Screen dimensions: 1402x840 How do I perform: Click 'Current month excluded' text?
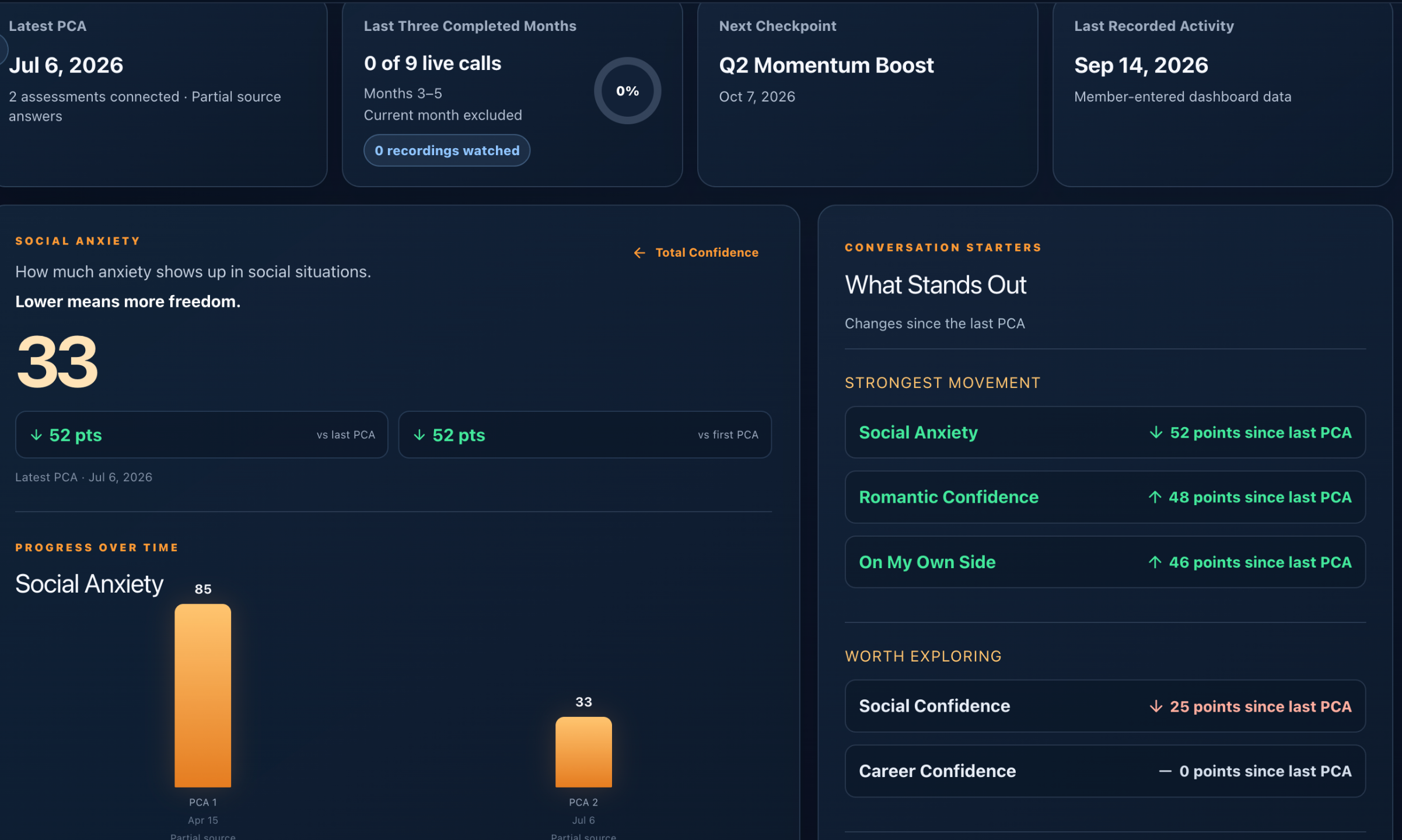(443, 115)
